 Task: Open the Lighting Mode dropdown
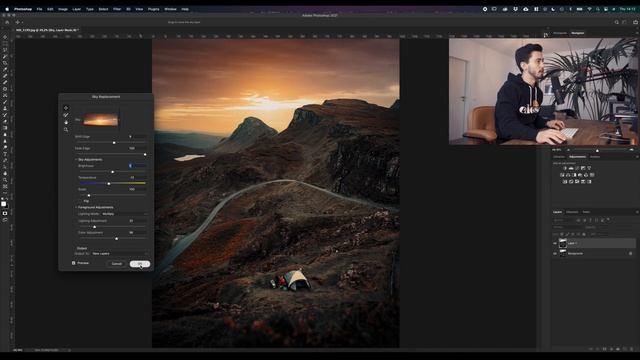124,214
